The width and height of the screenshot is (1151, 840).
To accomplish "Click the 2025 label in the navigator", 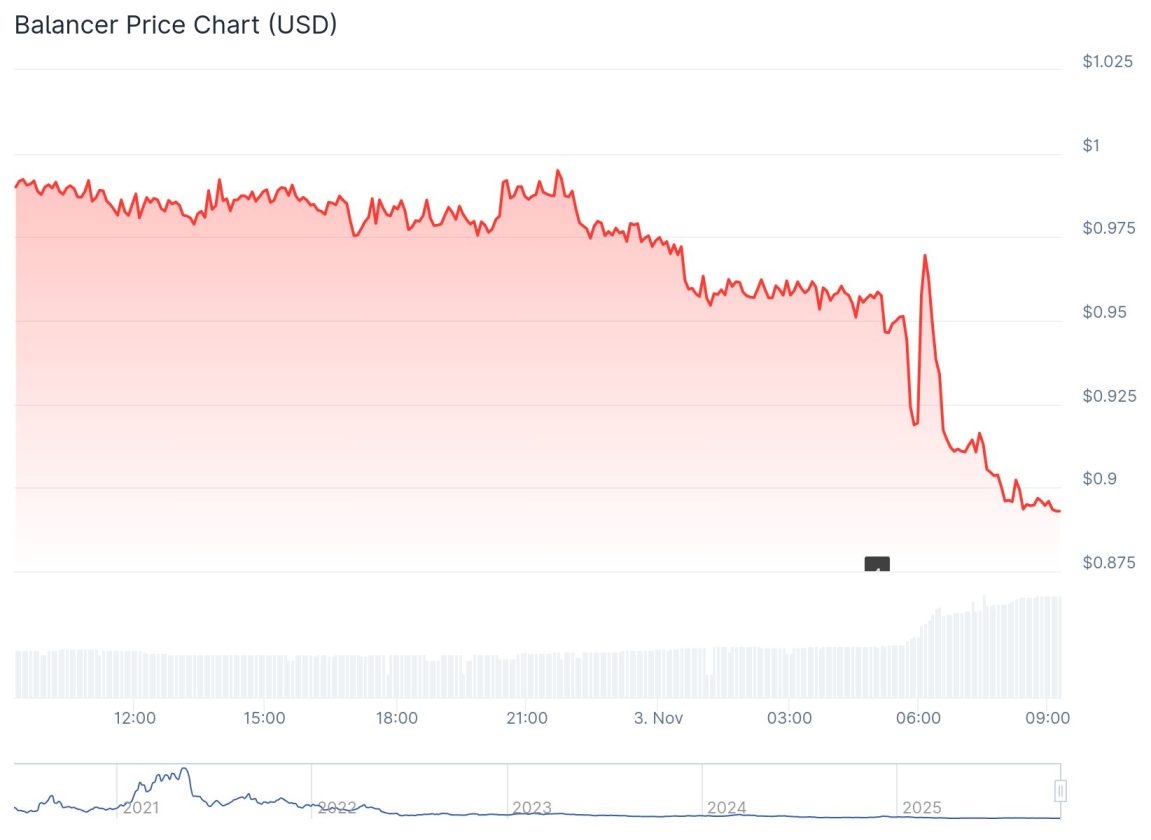I will tap(922, 807).
